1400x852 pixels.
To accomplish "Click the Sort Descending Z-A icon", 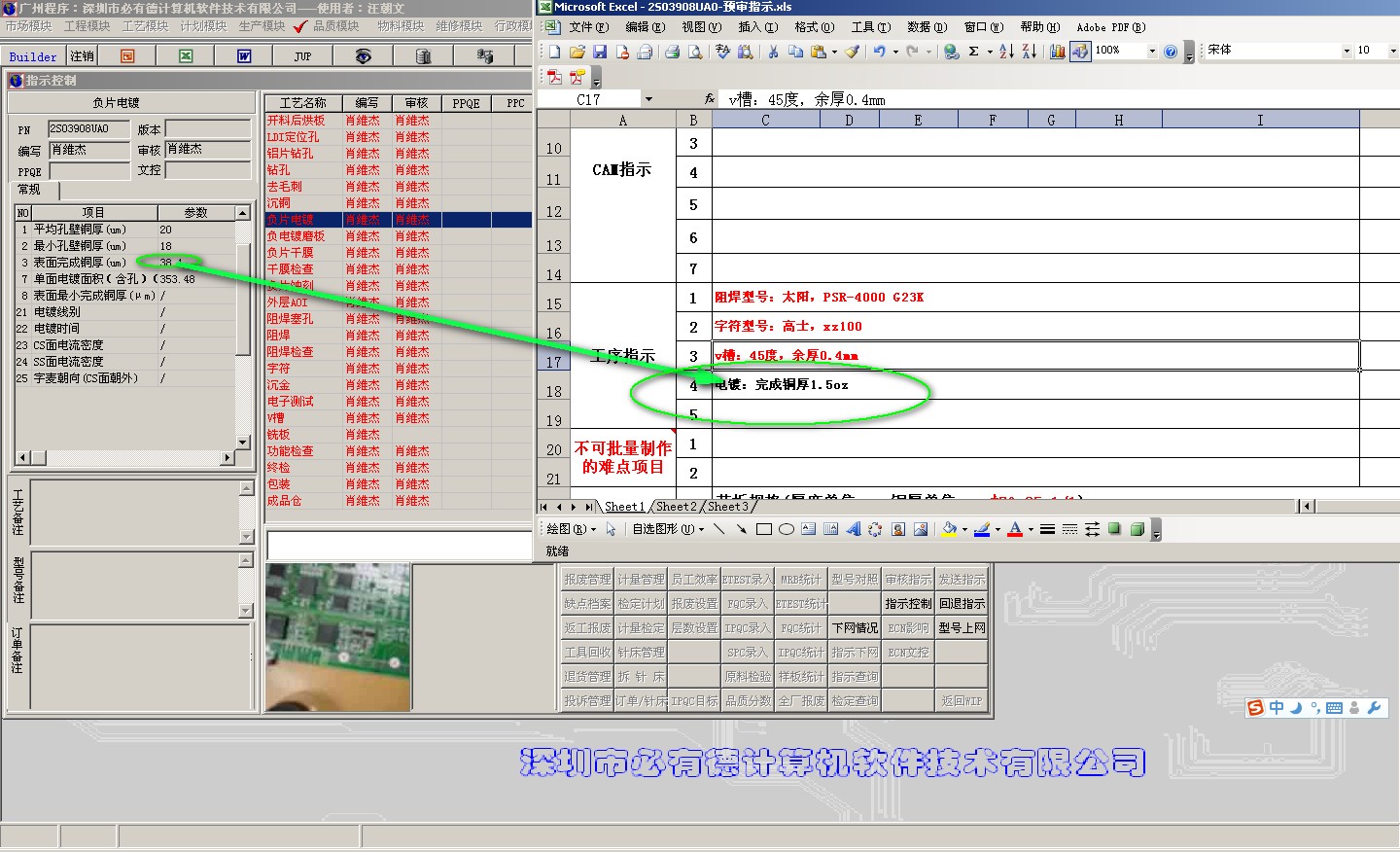I will [x=1029, y=52].
